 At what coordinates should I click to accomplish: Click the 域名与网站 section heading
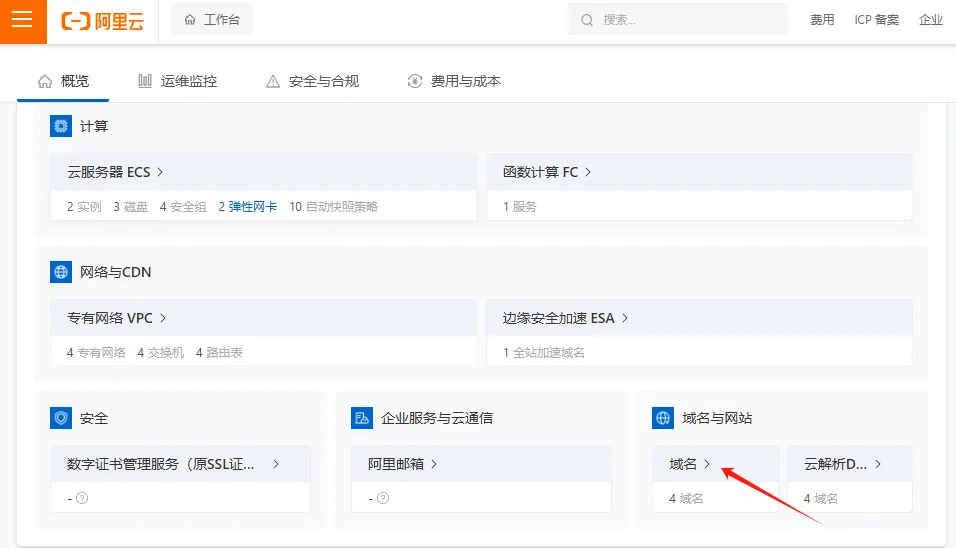point(717,418)
